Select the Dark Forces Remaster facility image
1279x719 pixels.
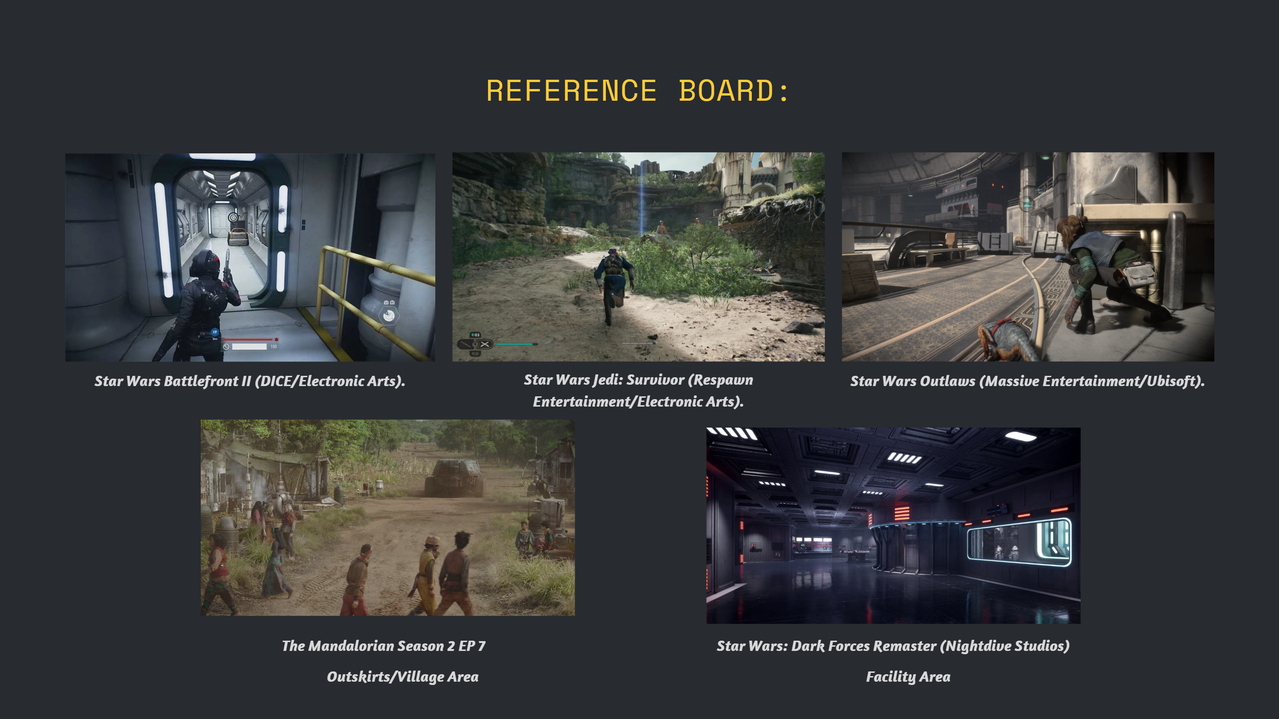pyautogui.click(x=893, y=526)
